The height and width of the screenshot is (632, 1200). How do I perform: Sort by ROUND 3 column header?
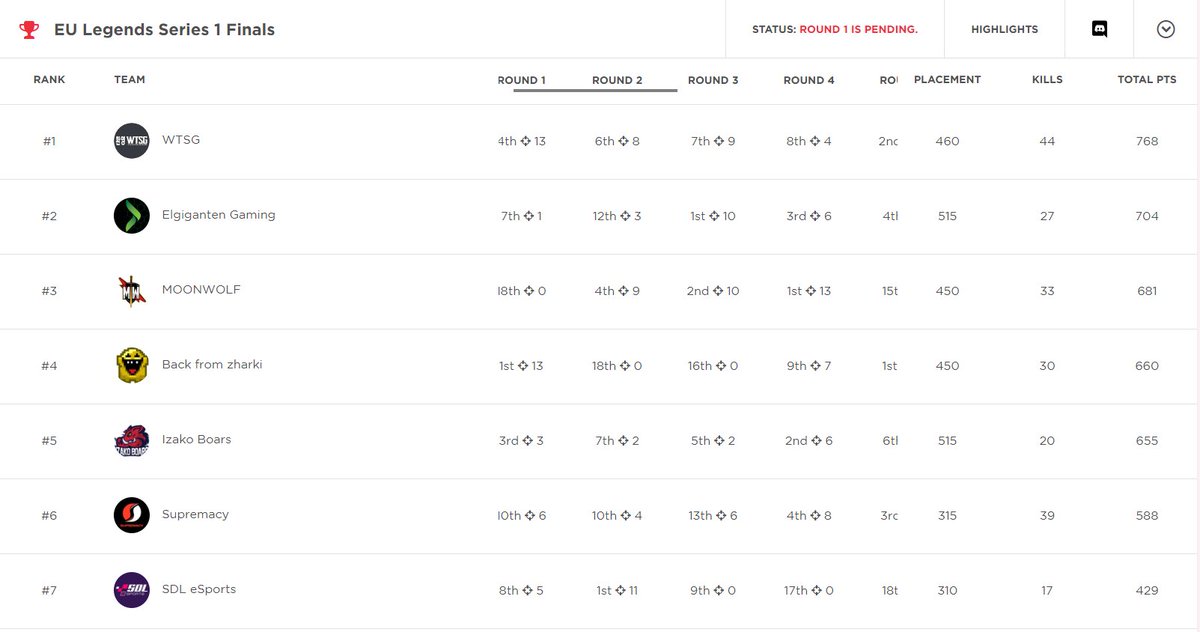click(x=713, y=80)
